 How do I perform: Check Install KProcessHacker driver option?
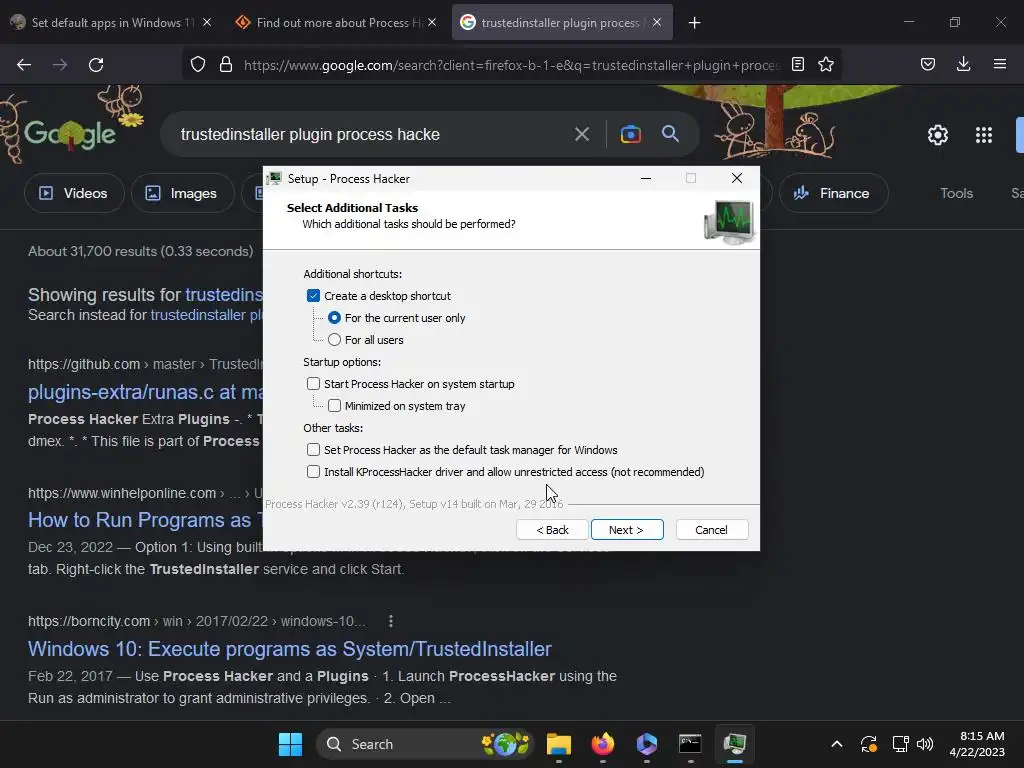pos(313,472)
